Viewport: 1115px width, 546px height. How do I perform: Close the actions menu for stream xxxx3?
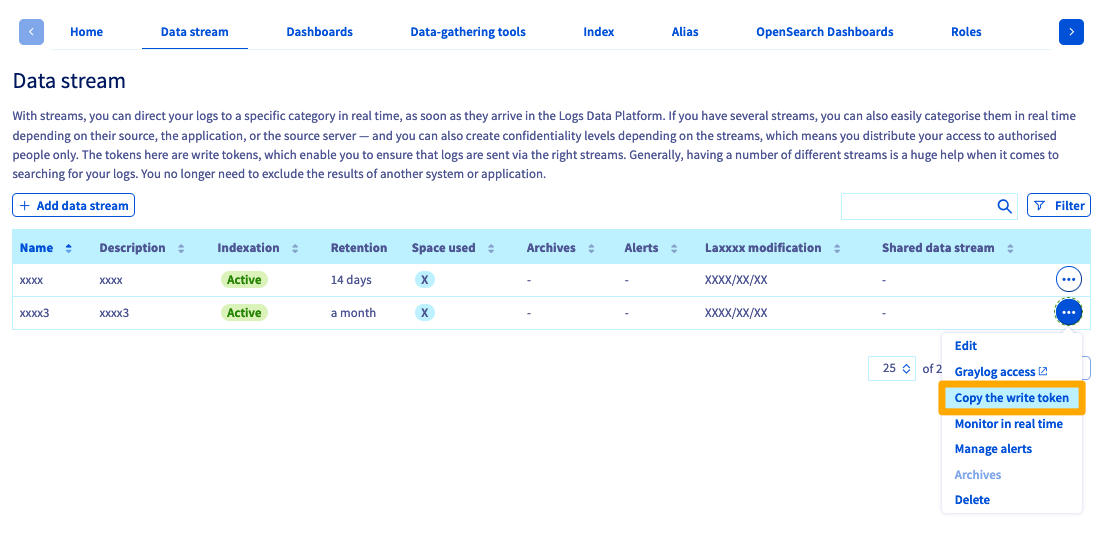[1068, 313]
